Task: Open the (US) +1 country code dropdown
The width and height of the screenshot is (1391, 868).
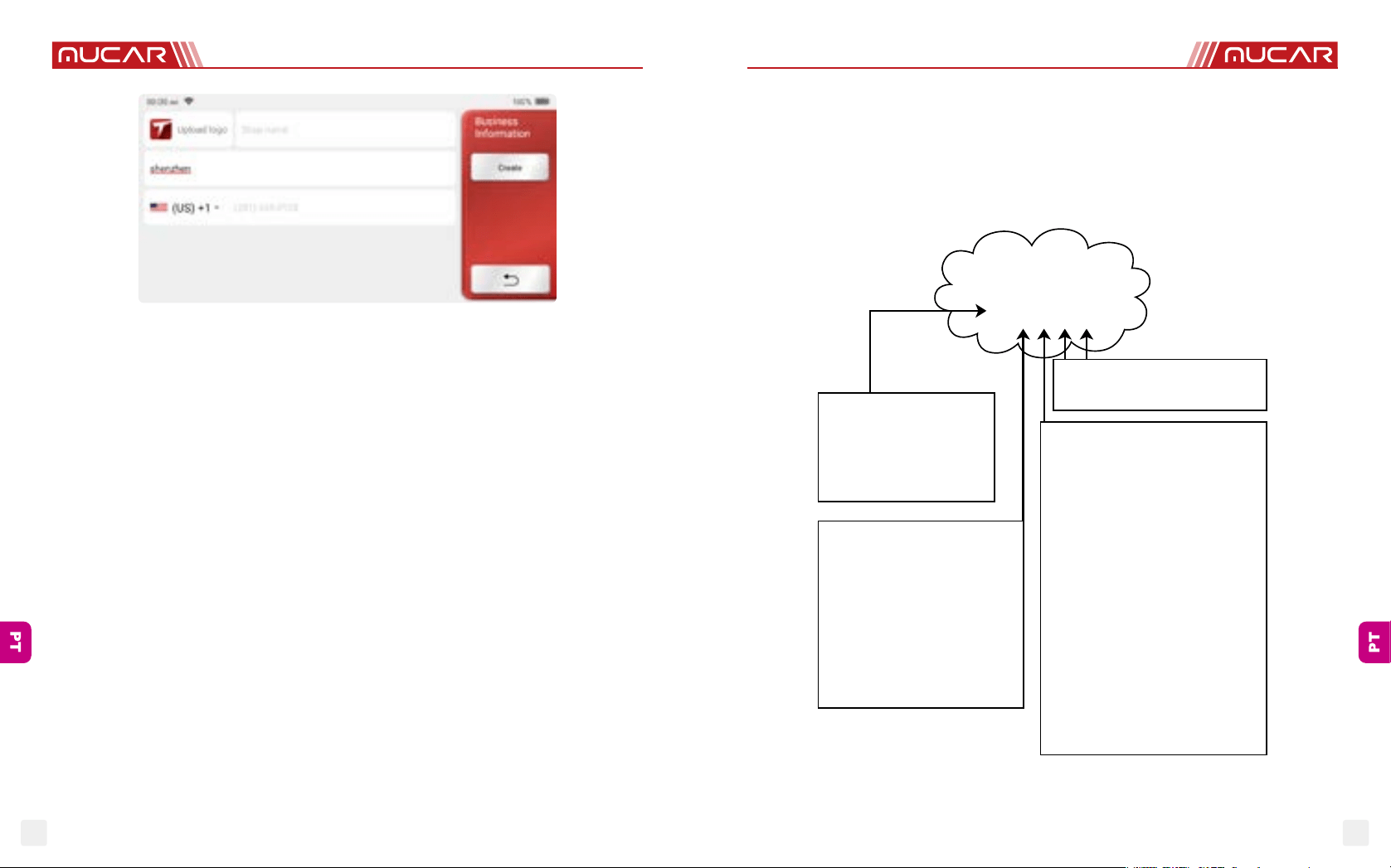Action: [185, 207]
